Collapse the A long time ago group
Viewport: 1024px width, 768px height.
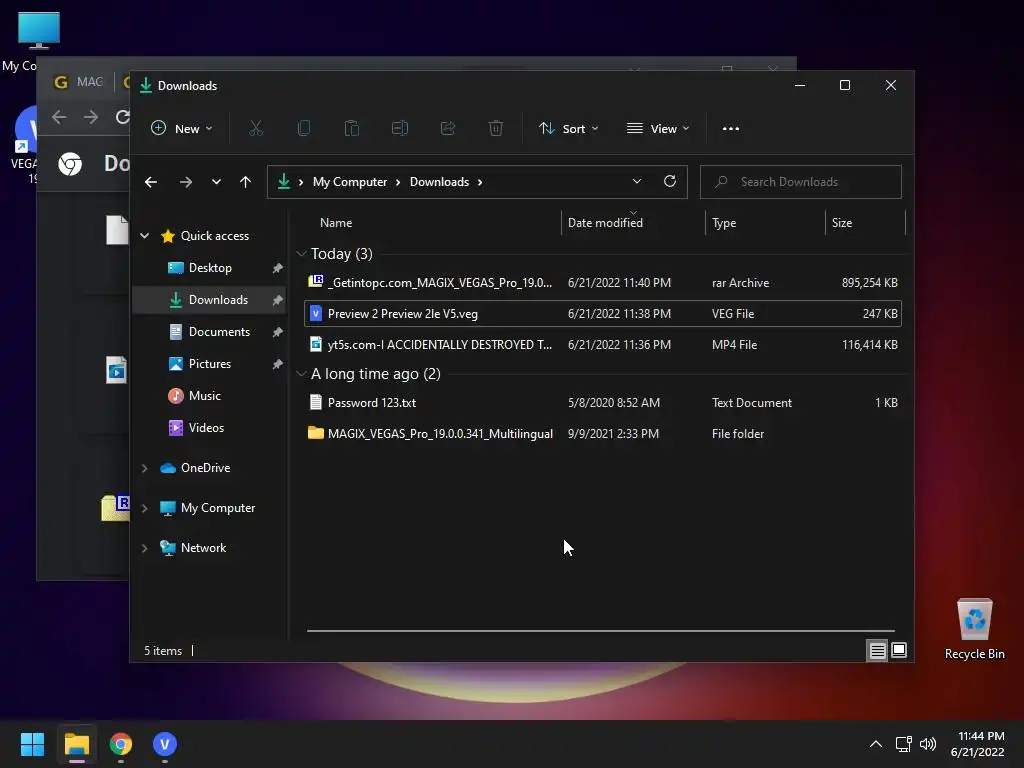(x=301, y=374)
